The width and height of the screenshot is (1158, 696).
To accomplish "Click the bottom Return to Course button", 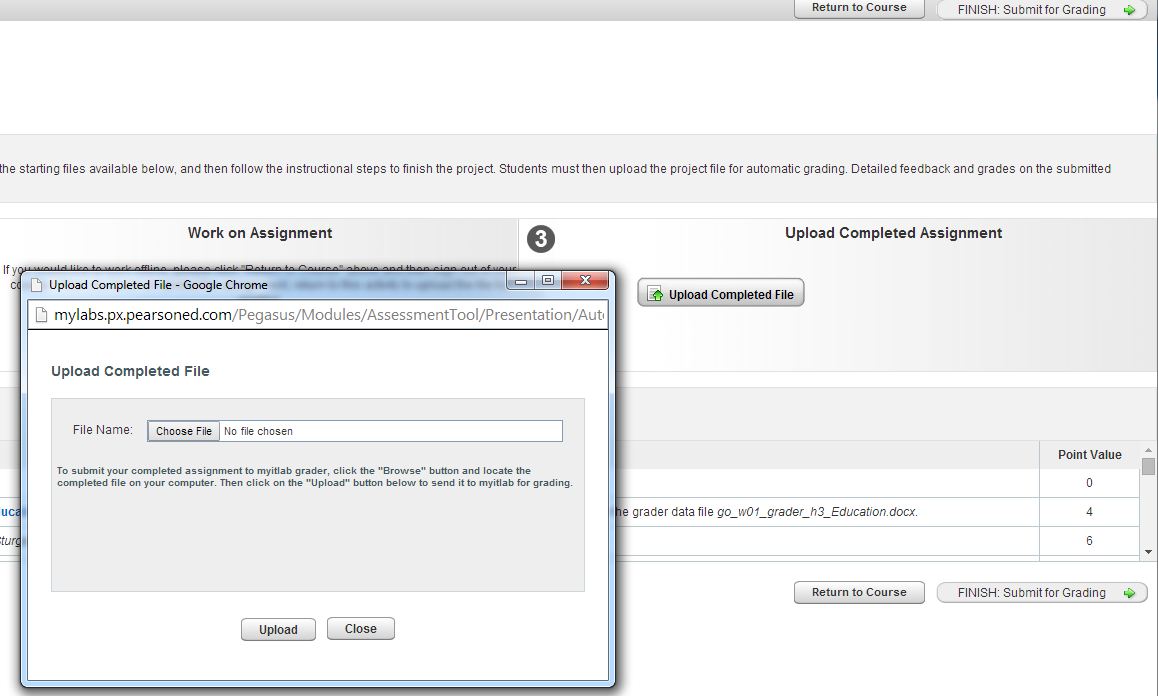I will tap(858, 592).
